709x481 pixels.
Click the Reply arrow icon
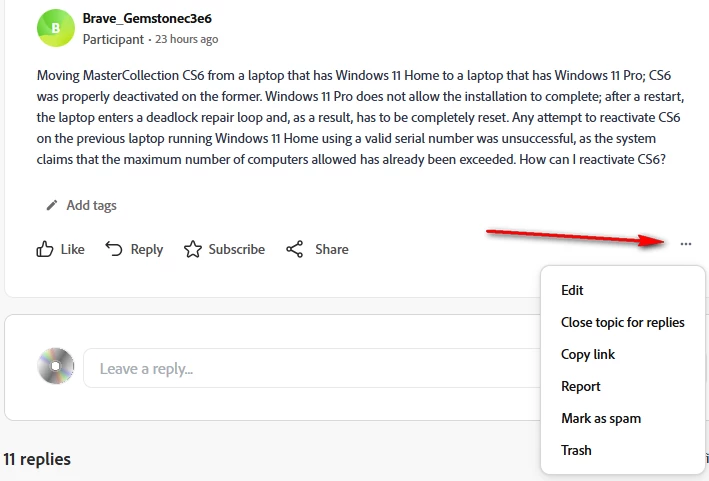[x=114, y=249]
